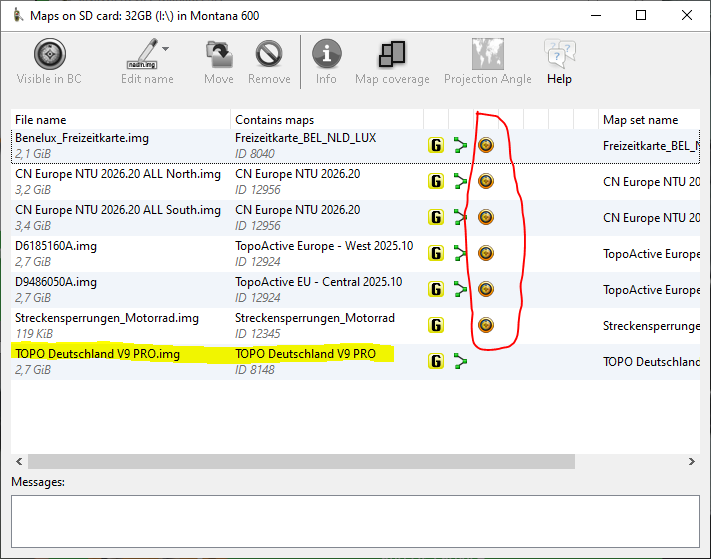This screenshot has width=711, height=559.
Task: Open Help from the toolbar
Action: (x=559, y=62)
